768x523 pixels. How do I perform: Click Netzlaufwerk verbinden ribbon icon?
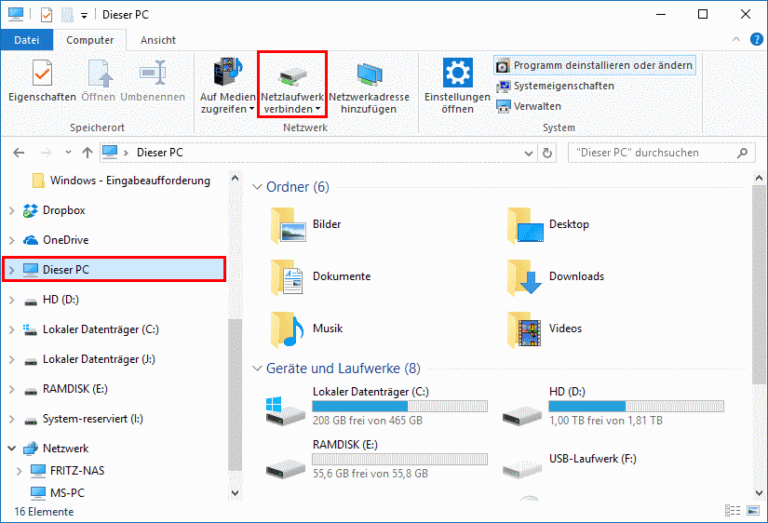291,74
